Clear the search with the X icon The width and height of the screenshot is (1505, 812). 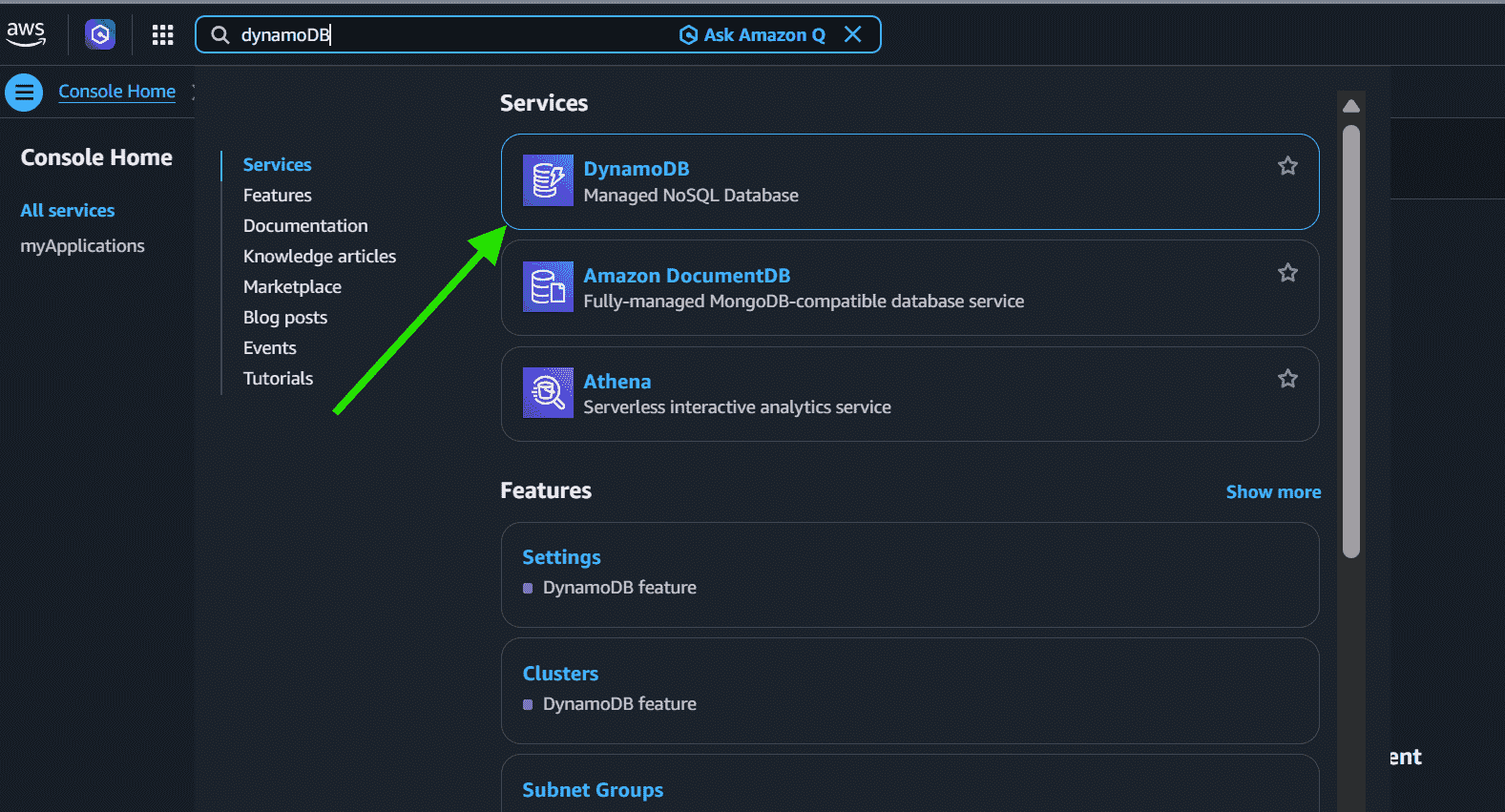[853, 34]
